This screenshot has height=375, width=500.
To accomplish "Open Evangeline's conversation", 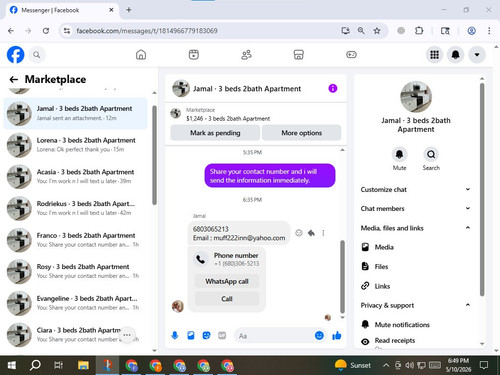I will click(x=75, y=303).
